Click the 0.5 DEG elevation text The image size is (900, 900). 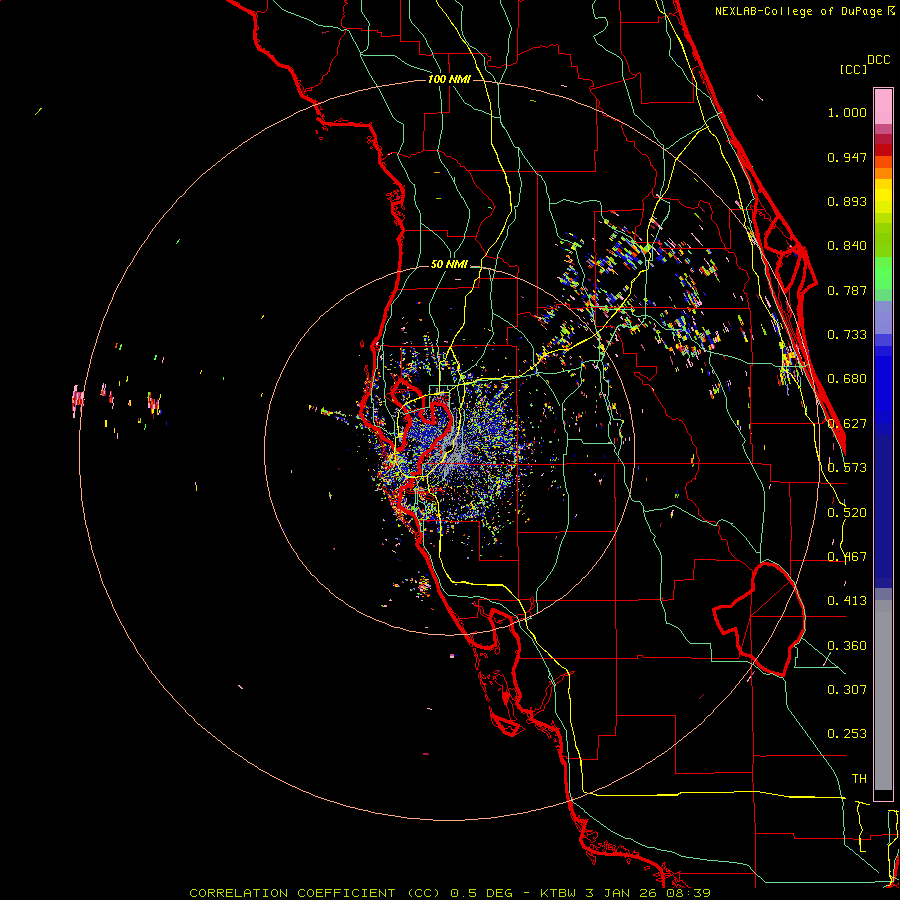(481, 893)
